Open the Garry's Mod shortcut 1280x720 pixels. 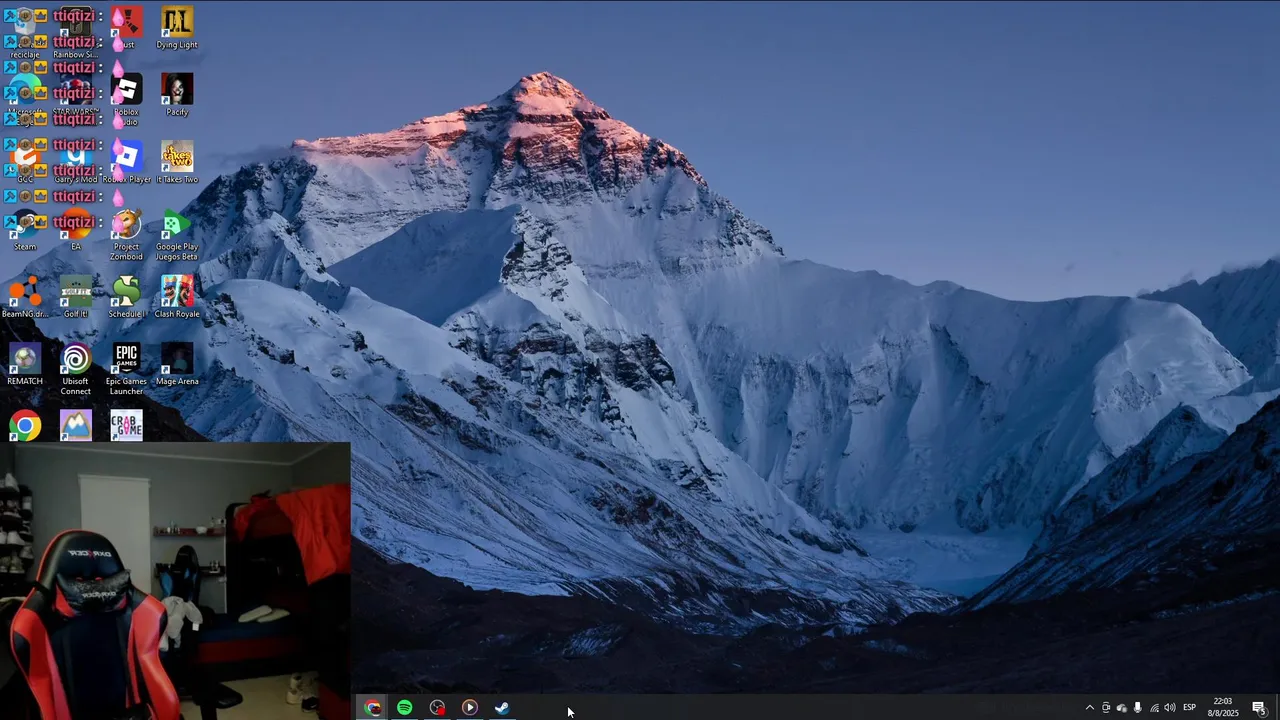pyautogui.click(x=76, y=162)
